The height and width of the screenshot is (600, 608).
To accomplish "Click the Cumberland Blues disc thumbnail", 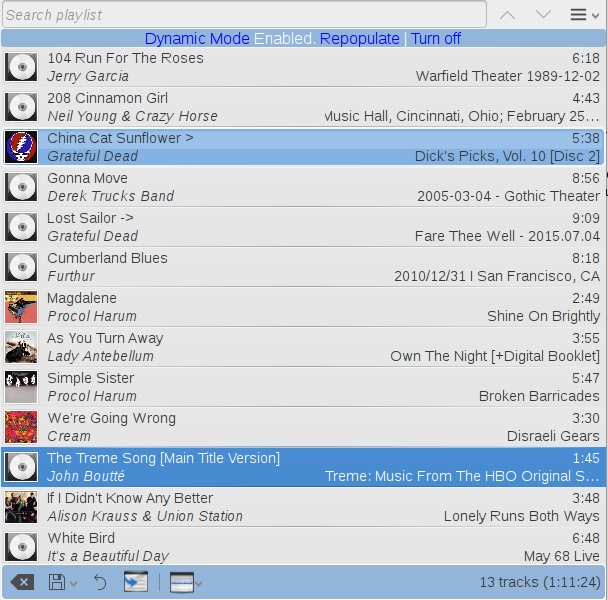I will (21, 267).
